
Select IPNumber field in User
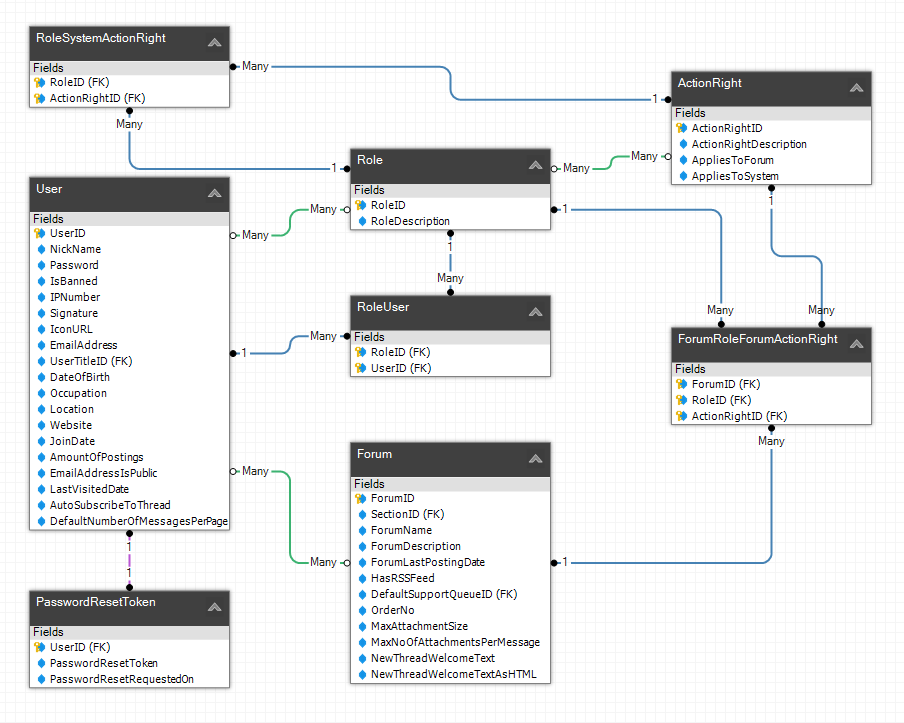pyautogui.click(x=129, y=297)
